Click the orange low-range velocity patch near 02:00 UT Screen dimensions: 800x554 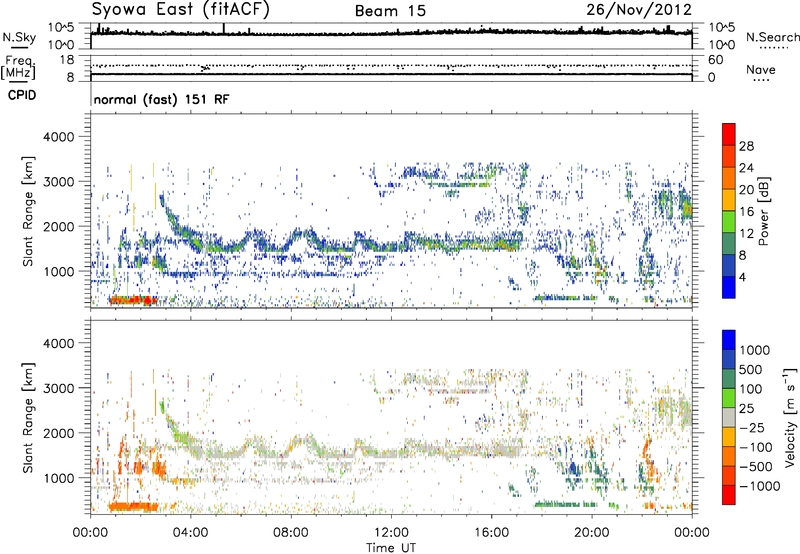click(x=133, y=507)
